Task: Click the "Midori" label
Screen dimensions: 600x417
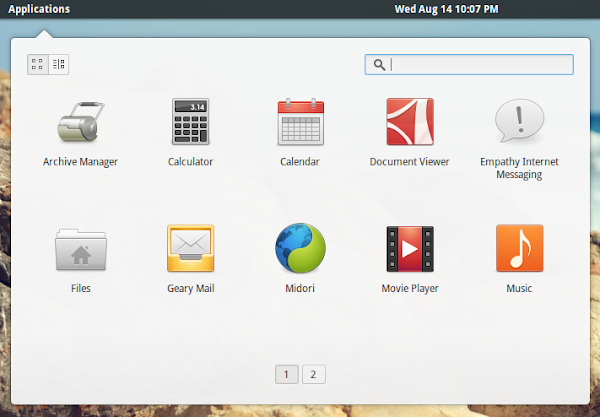Action: tap(300, 288)
